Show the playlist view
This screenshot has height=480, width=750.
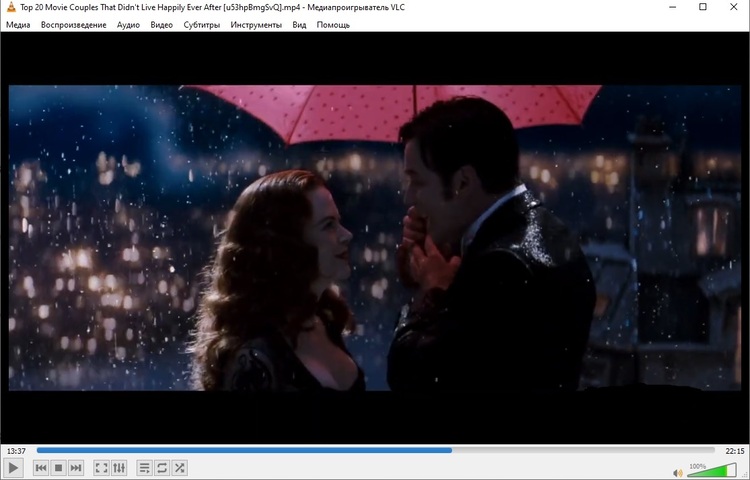pyautogui.click(x=144, y=468)
